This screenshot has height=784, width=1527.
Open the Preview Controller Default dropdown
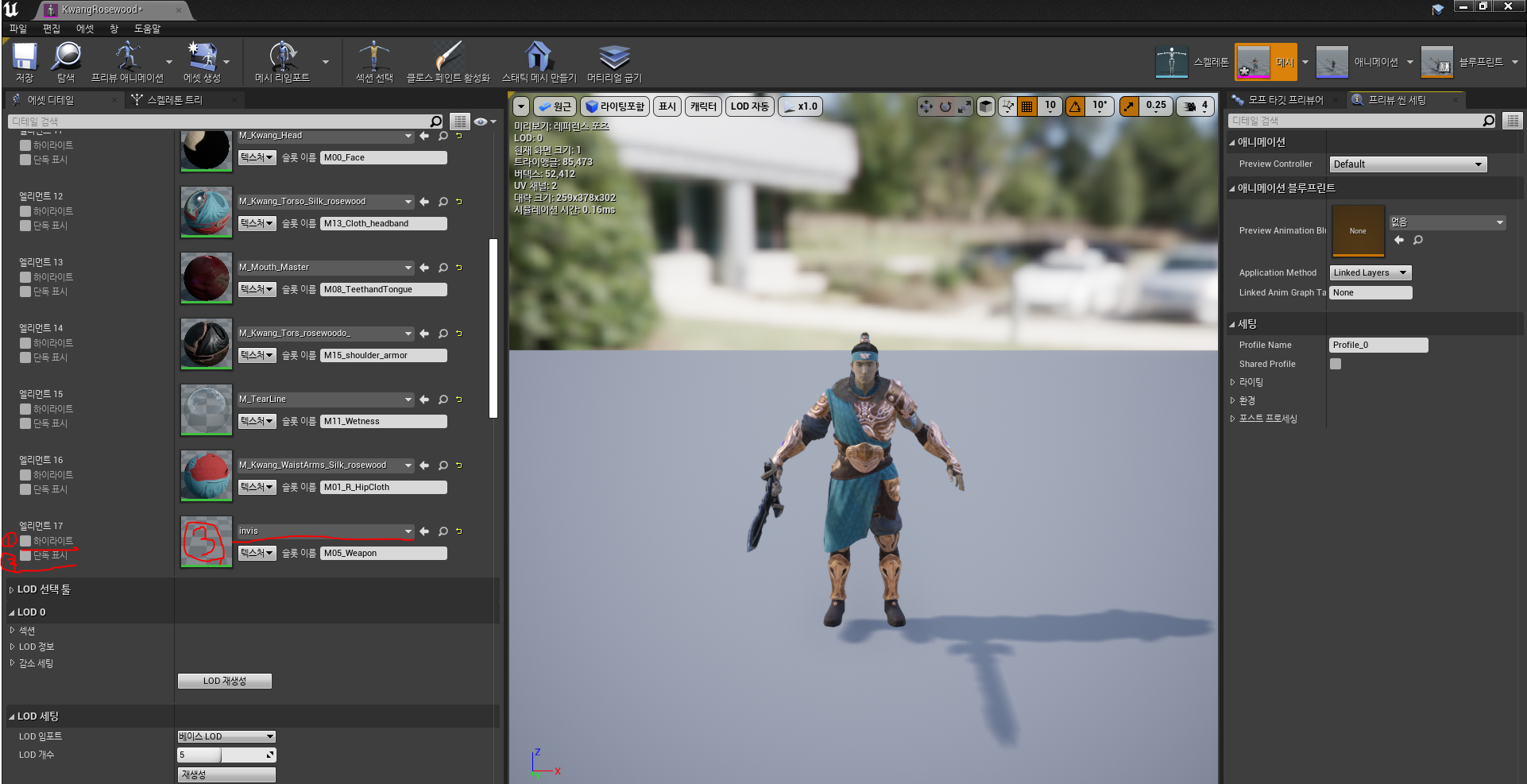pyautogui.click(x=1408, y=164)
